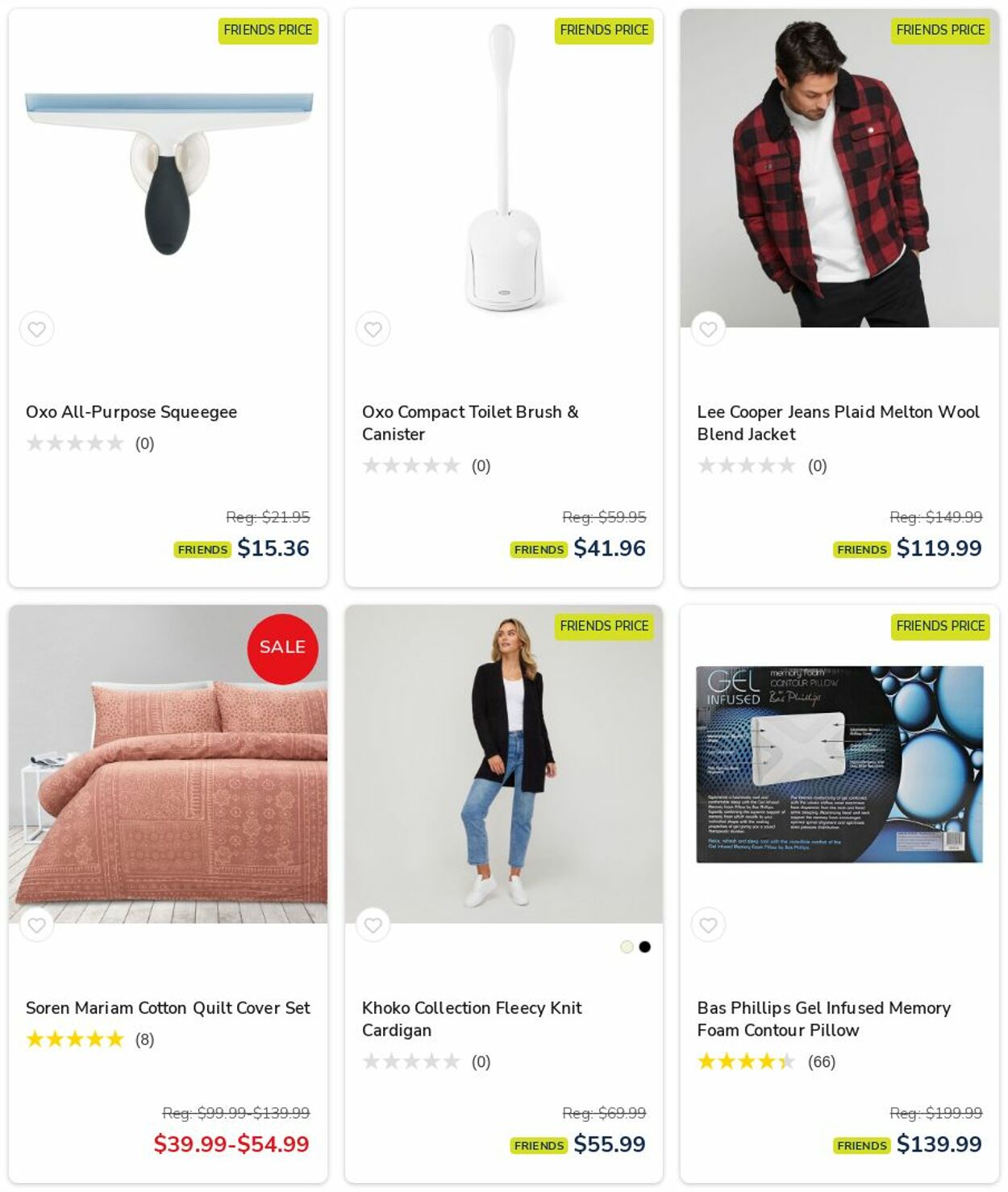Click the star rating of Contour Pillow

tap(746, 1061)
